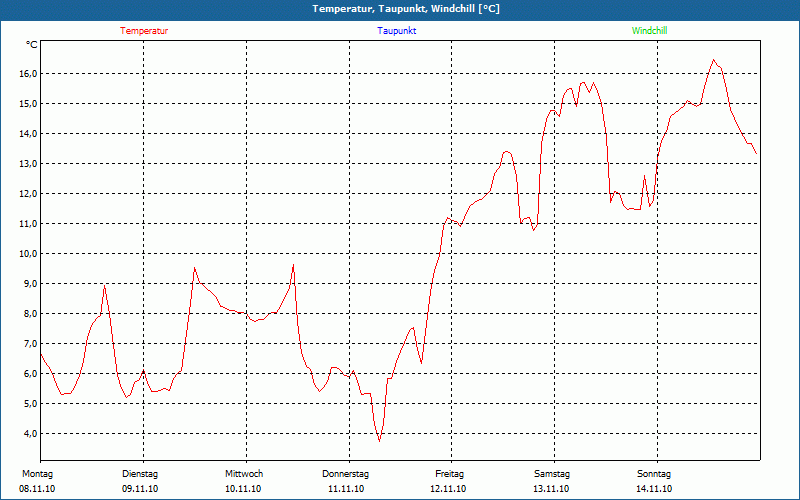Click the Dienstag day label
Viewport: 800px width, 500px height.
pyautogui.click(x=140, y=474)
